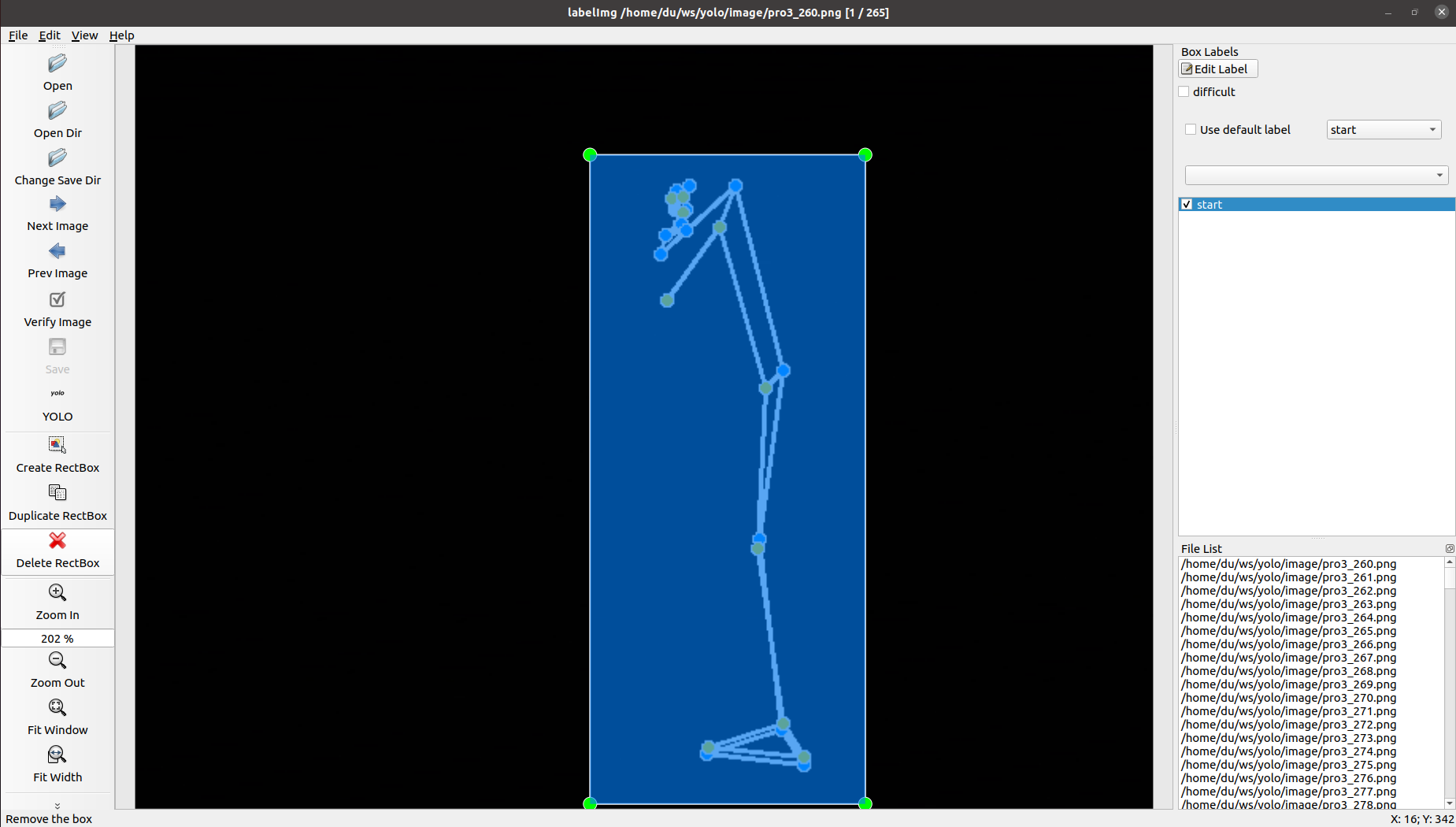Screen dimensions: 1456x827
Task: Click the Edit Label button
Action: (1218, 69)
